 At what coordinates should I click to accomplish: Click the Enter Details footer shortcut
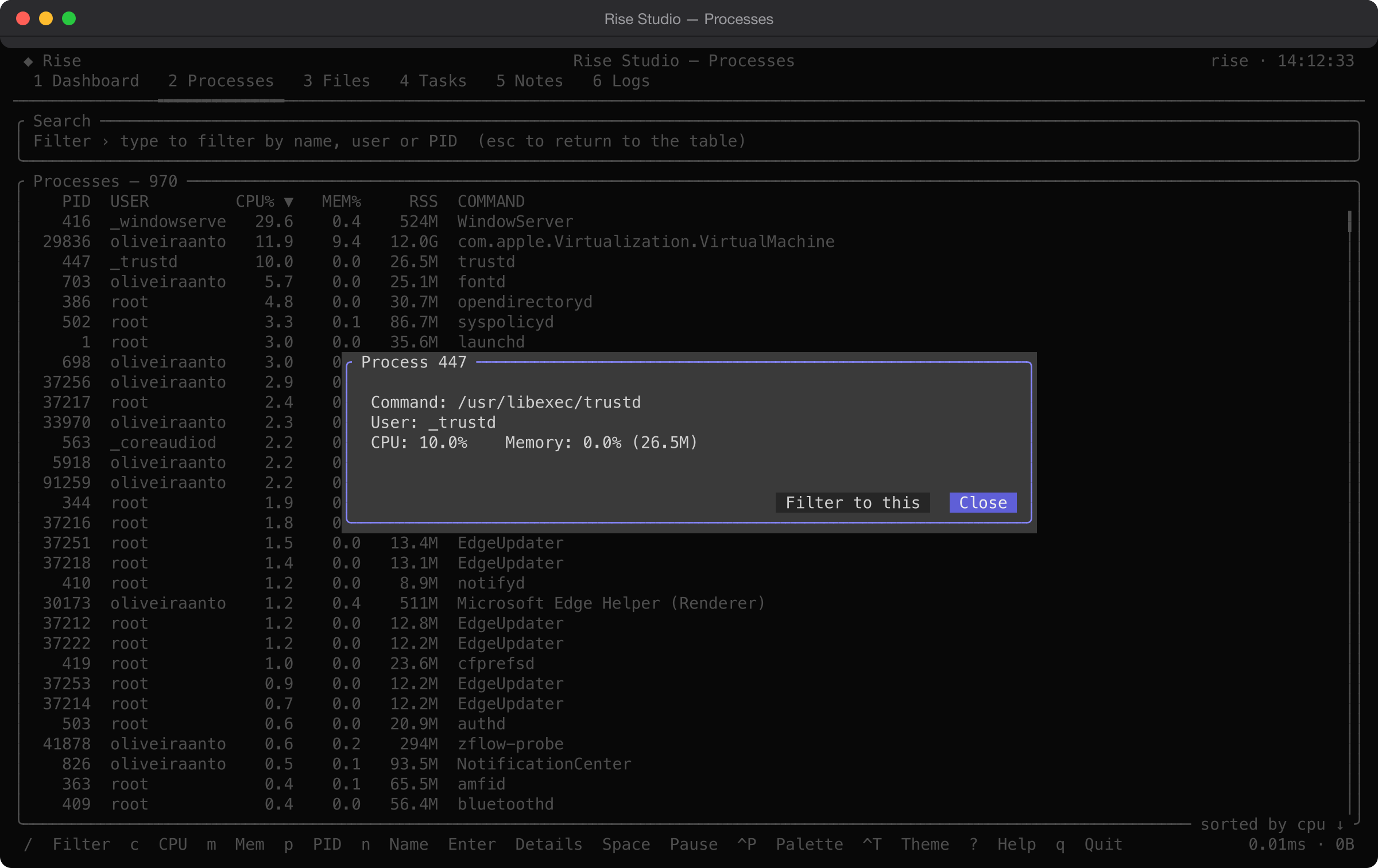(515, 844)
